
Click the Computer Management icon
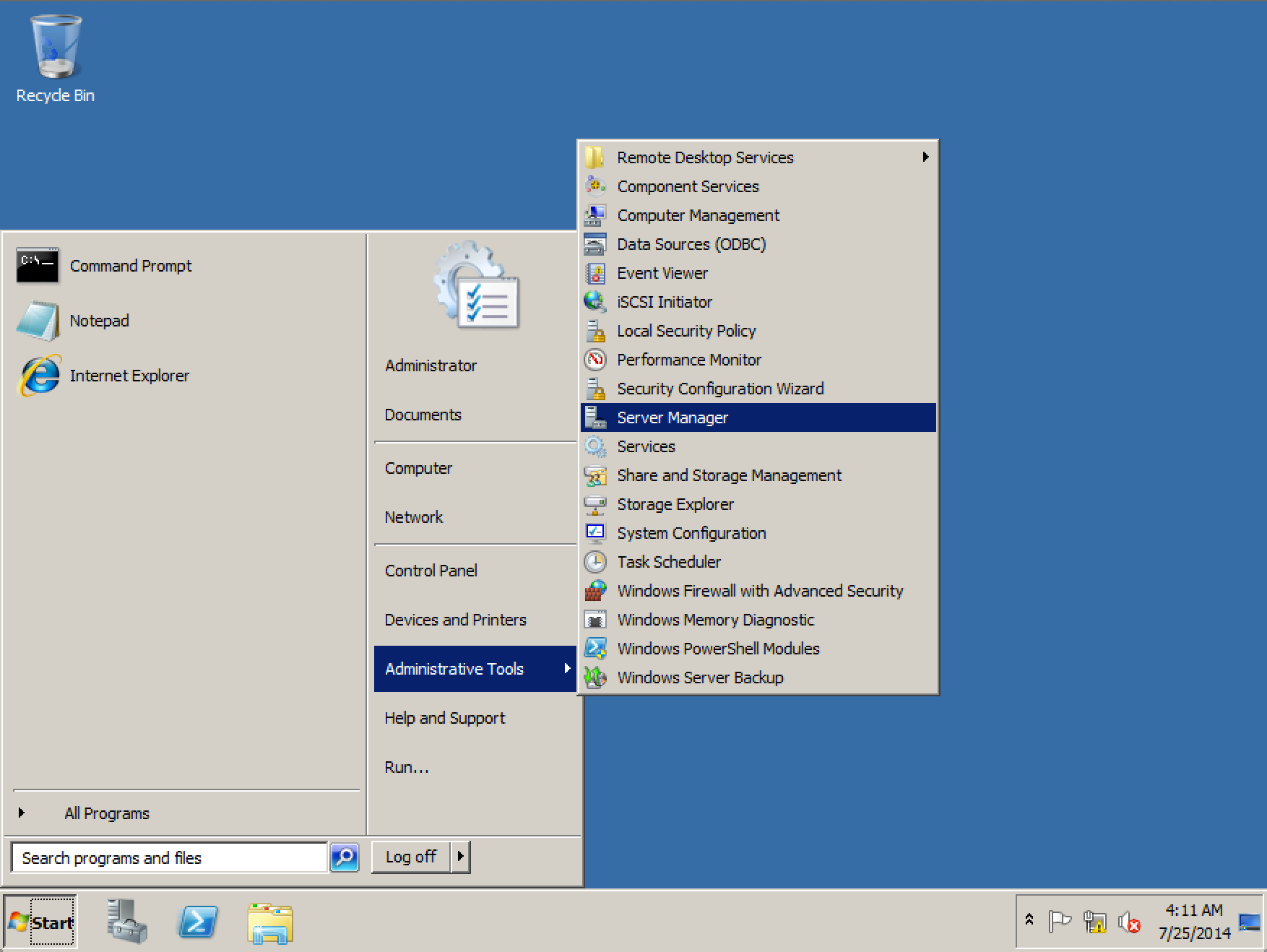tap(595, 215)
